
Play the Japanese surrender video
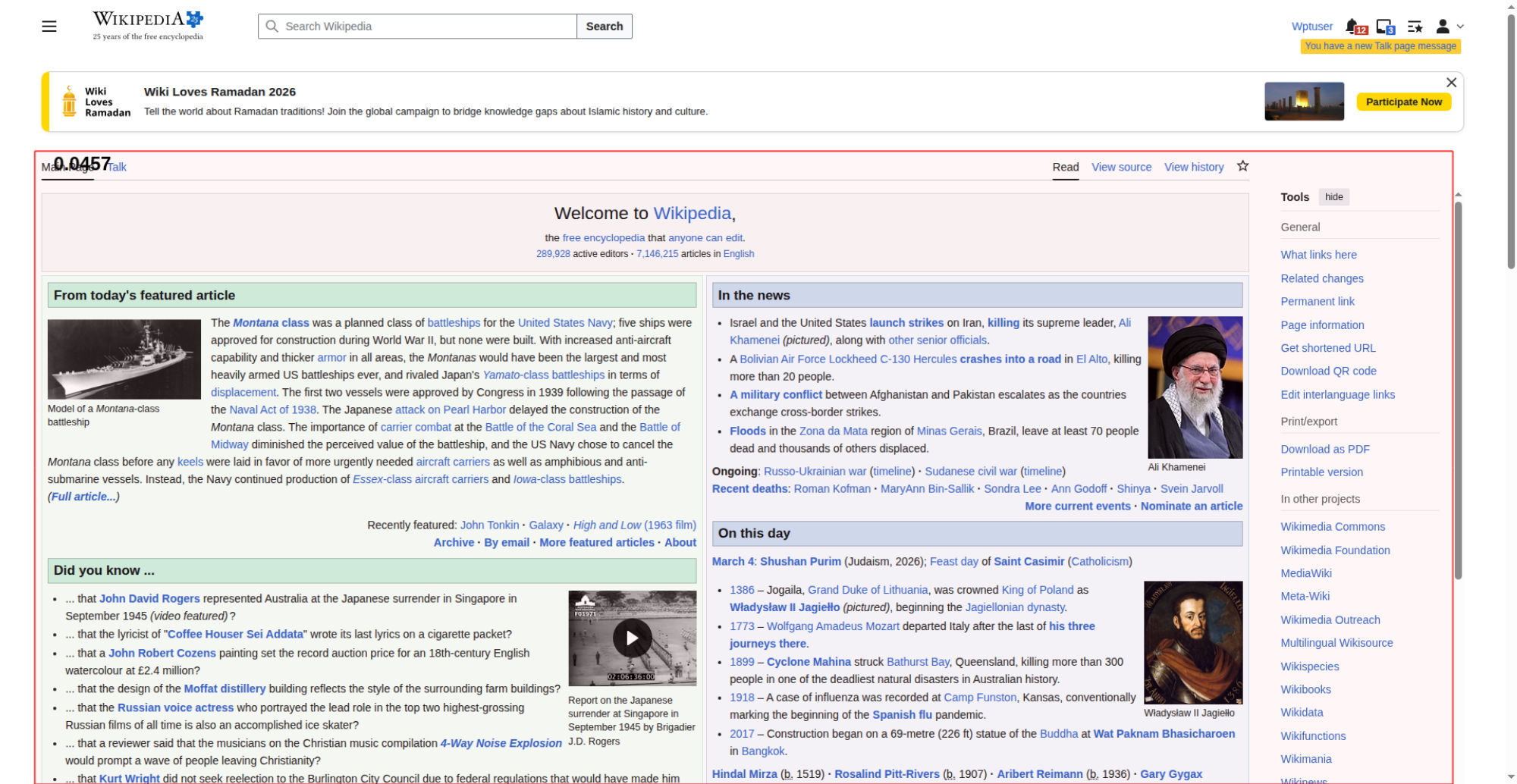coord(632,638)
